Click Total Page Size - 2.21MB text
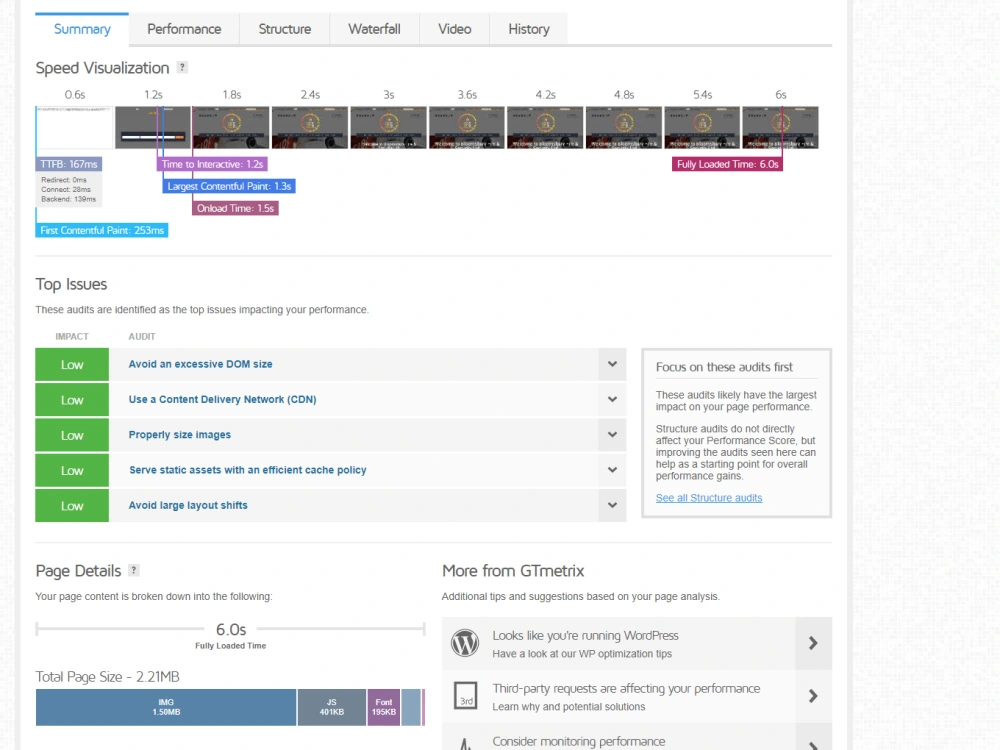Screen dimensions: 1000x750 [x=108, y=677]
